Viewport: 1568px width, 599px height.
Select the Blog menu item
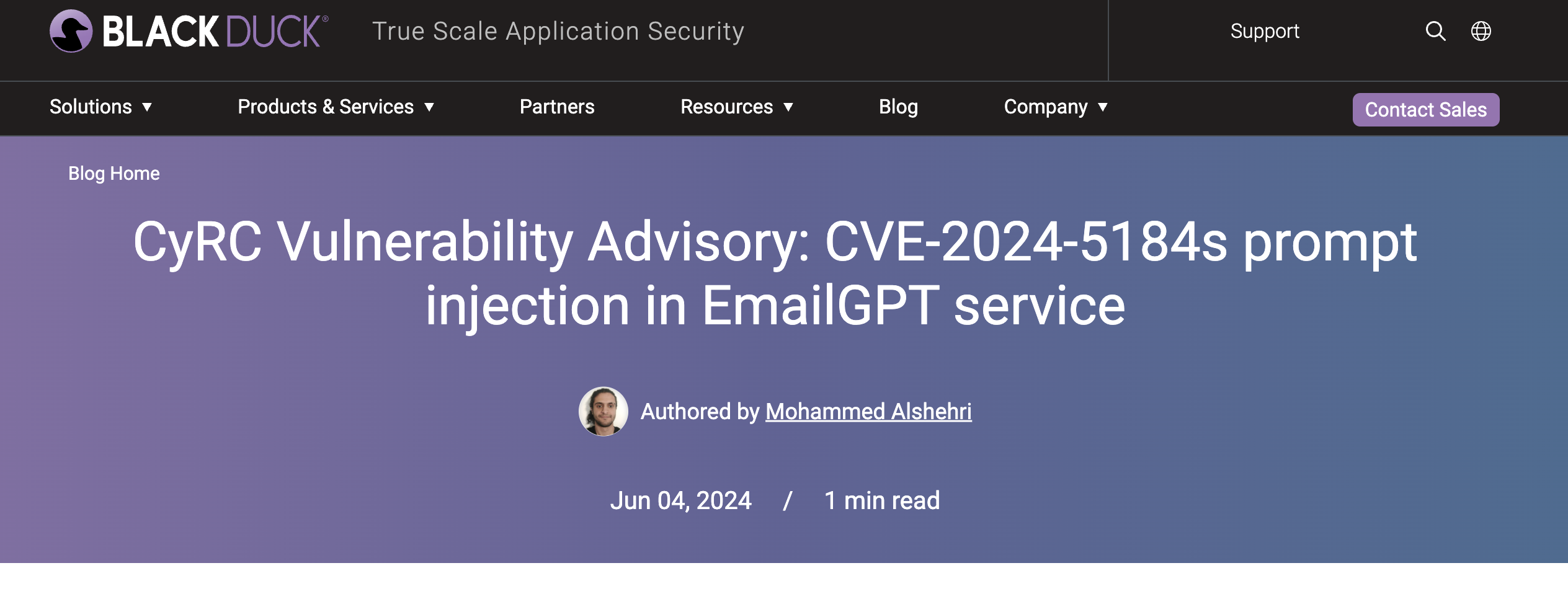pyautogui.click(x=898, y=107)
